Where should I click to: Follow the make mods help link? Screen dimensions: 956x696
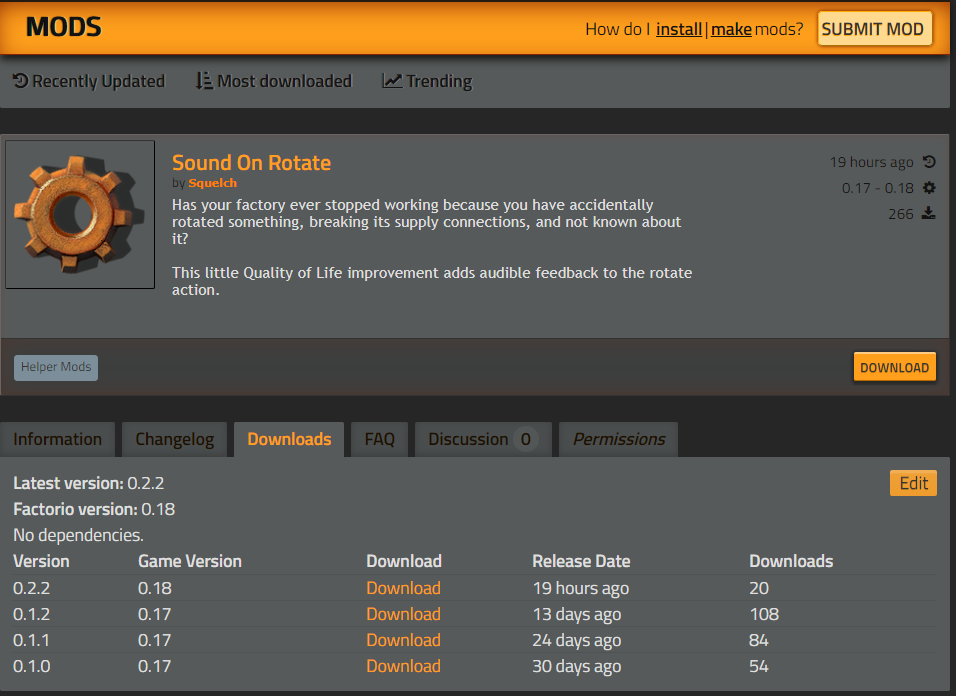click(x=731, y=29)
